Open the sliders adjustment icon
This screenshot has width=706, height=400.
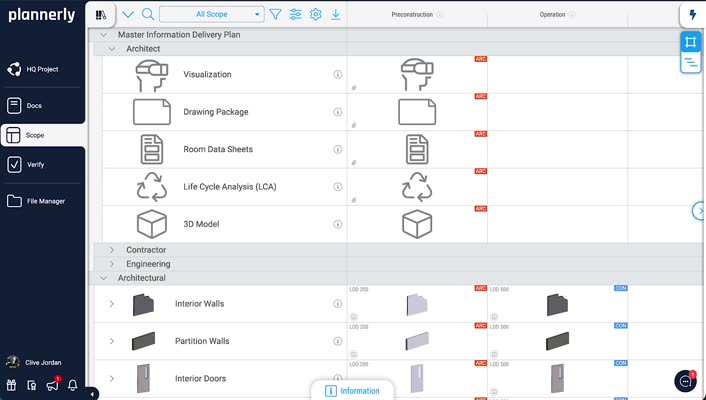click(295, 14)
